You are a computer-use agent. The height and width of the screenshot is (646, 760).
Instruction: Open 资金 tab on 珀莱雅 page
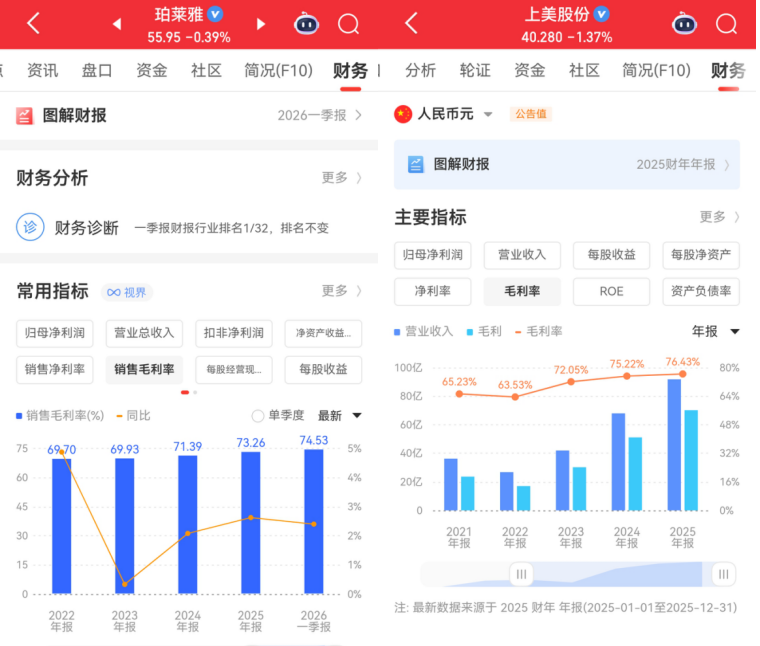point(152,70)
